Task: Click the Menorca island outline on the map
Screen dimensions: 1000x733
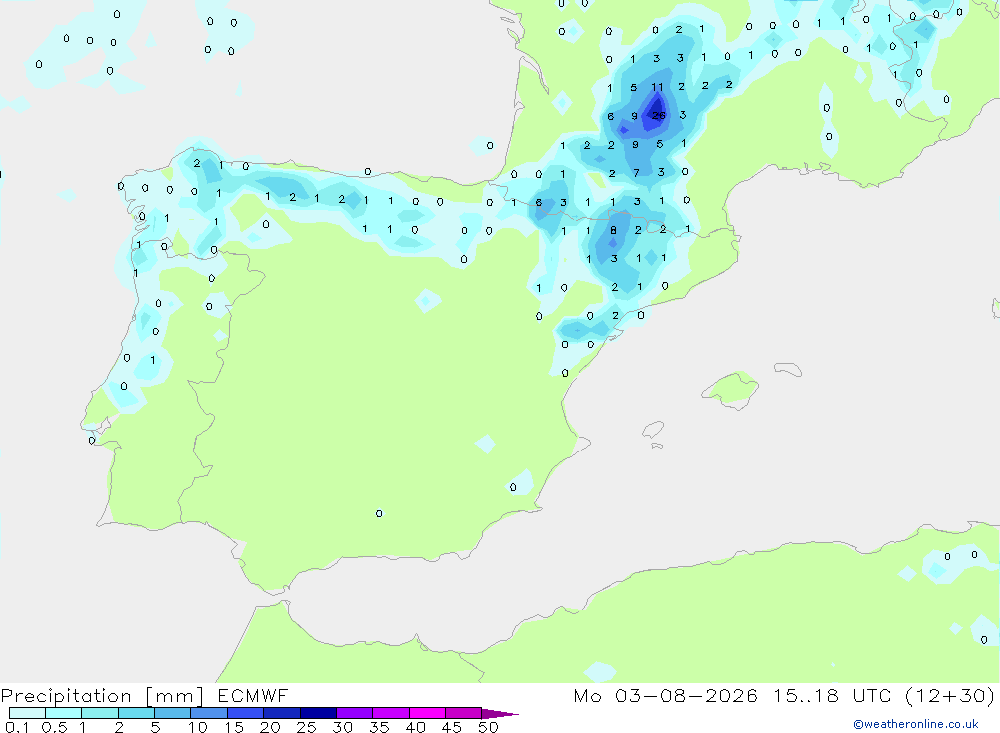Action: click(x=788, y=369)
